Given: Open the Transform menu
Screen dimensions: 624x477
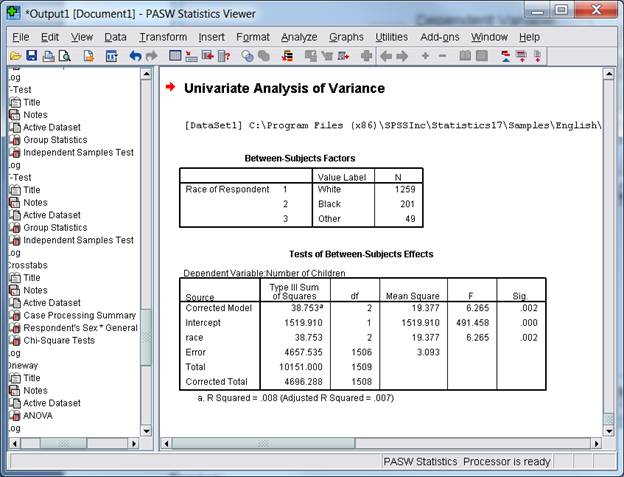Looking at the screenshot, I should coord(163,37).
